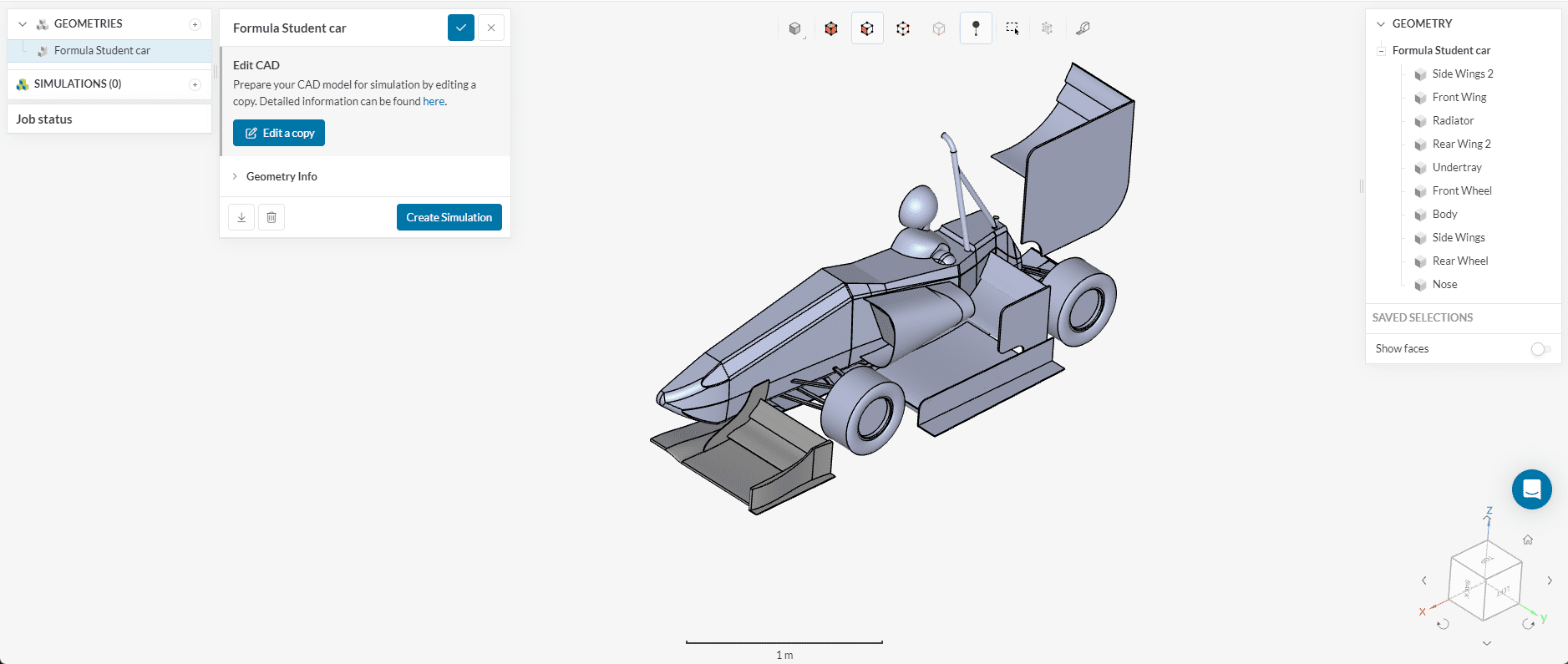Select the volume selection mode icon
Image resolution: width=1568 pixels, height=664 pixels.
[x=831, y=28]
